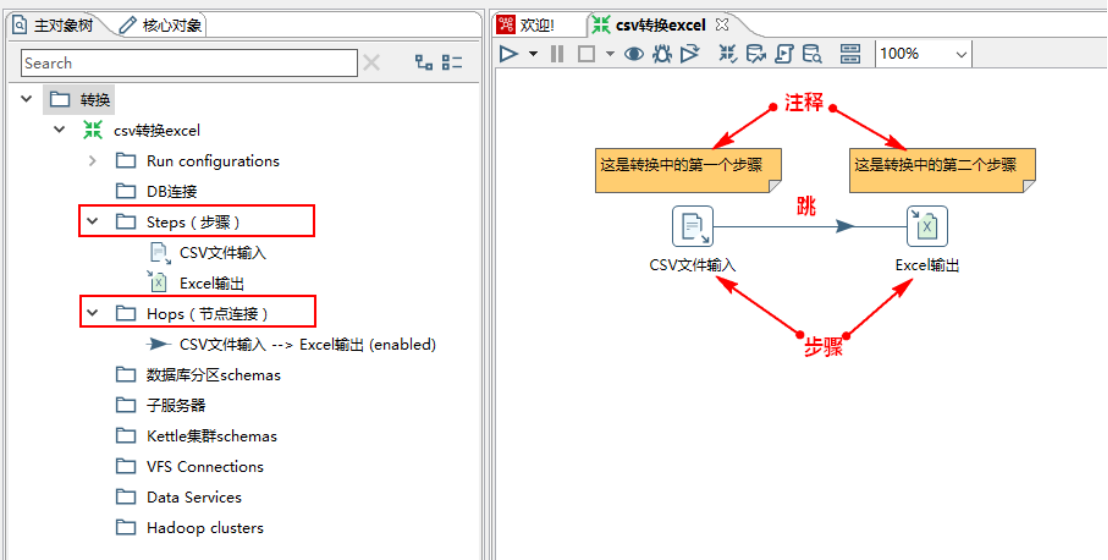Run the transformation with the play icon
1108x560 pixels.
(x=509, y=54)
